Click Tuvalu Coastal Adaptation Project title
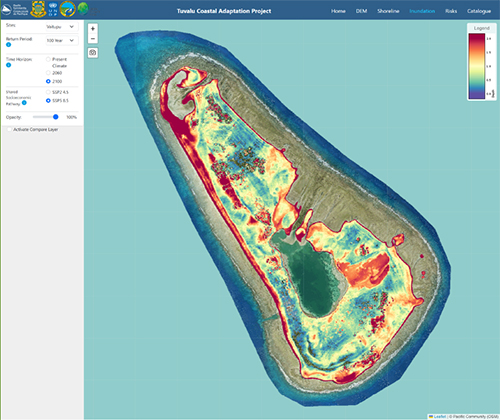This screenshot has height=420, width=500. tap(224, 11)
